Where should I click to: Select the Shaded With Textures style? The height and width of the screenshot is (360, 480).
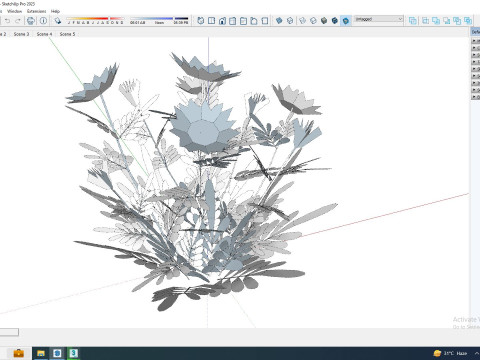(335, 21)
